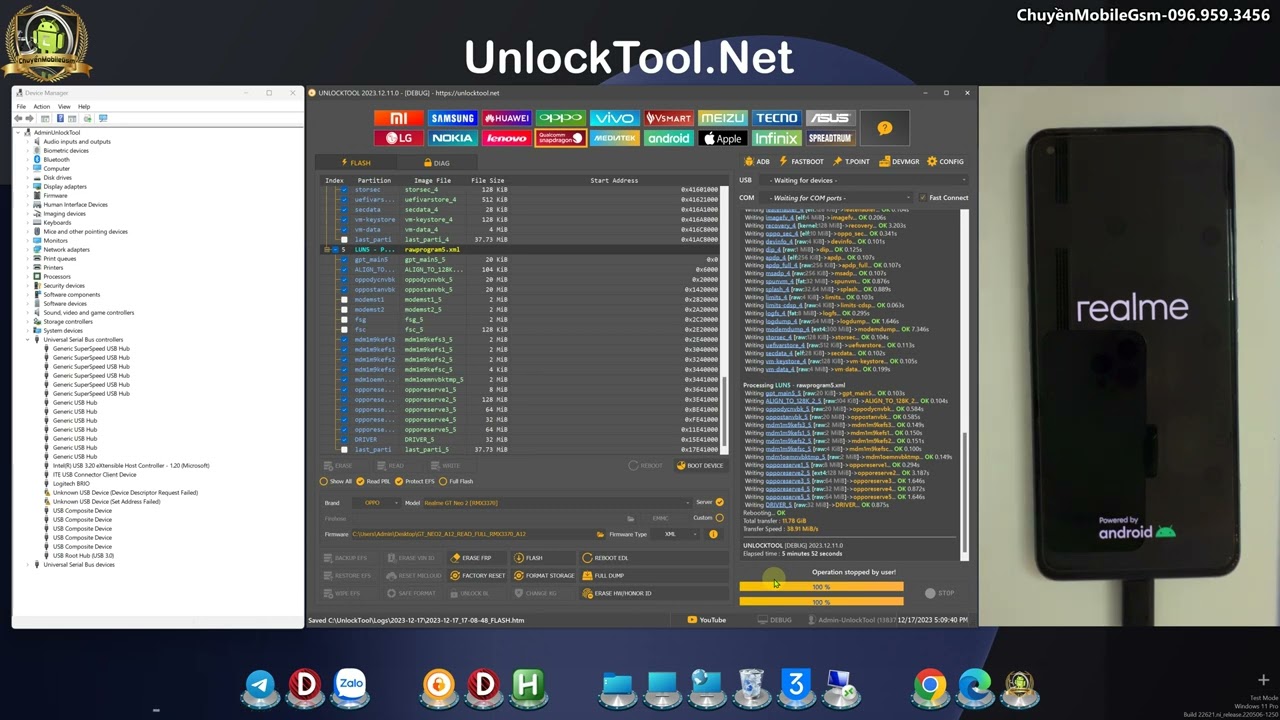
Task: Expand Audio inputs and outputs in Device Manager
Action: pyautogui.click(x=28, y=141)
